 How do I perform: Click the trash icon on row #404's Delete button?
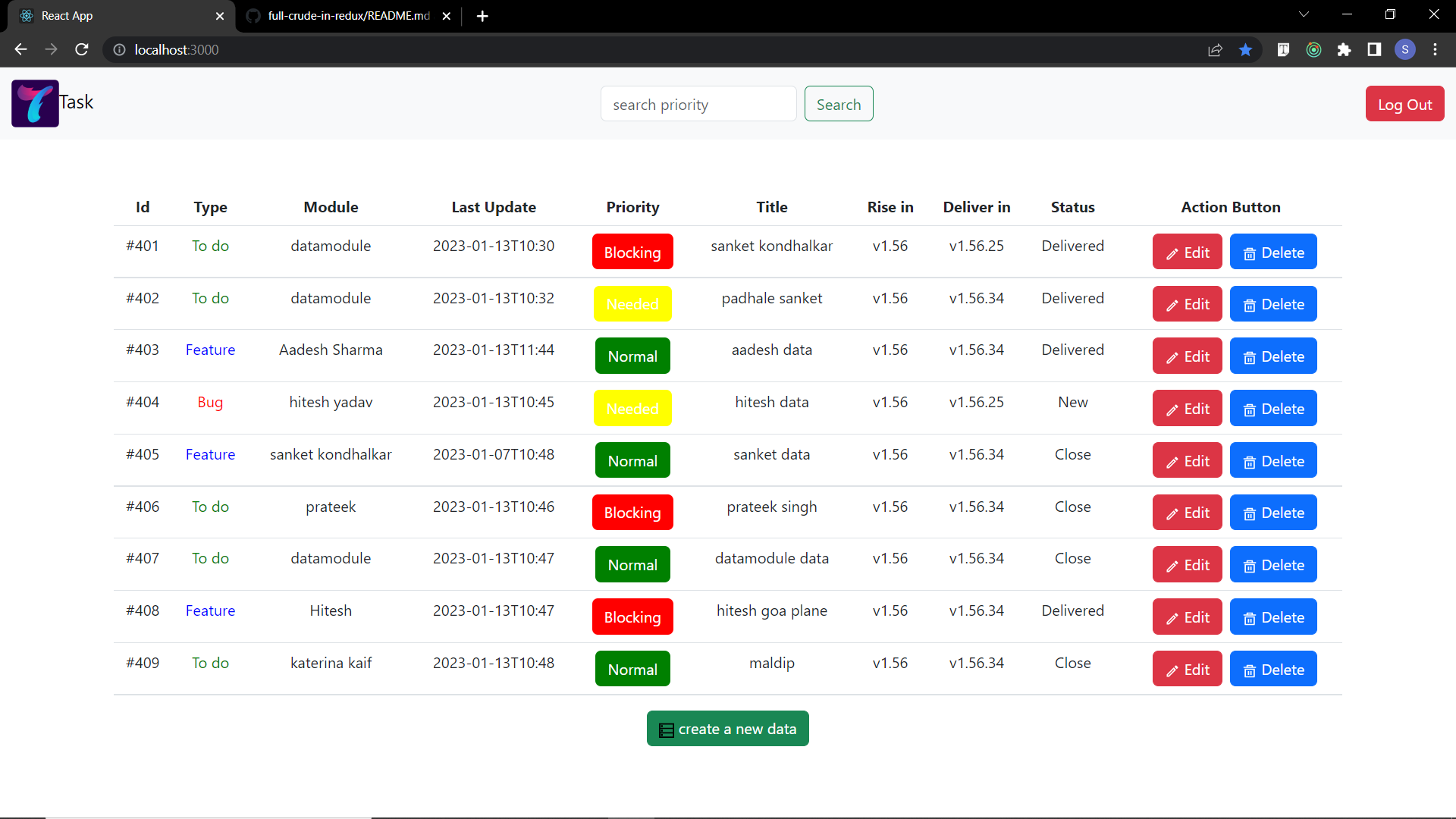pos(1250,409)
